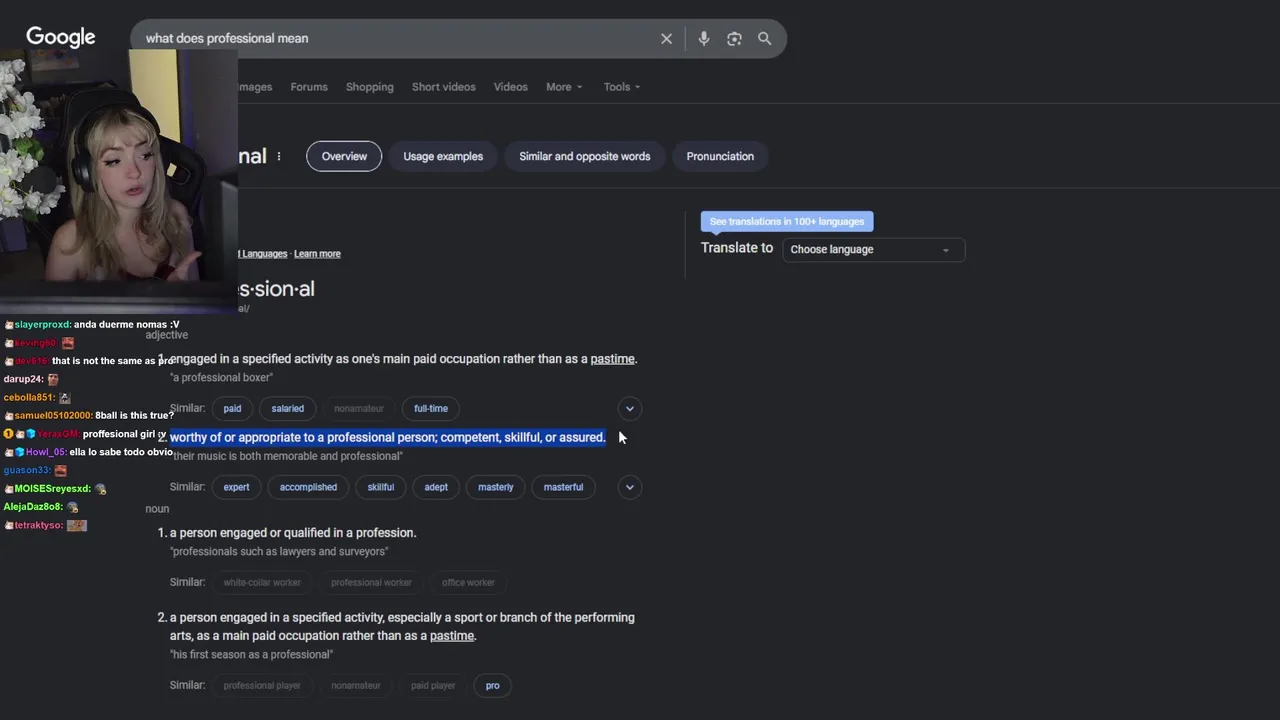Start voice search with microphone icon

704,38
